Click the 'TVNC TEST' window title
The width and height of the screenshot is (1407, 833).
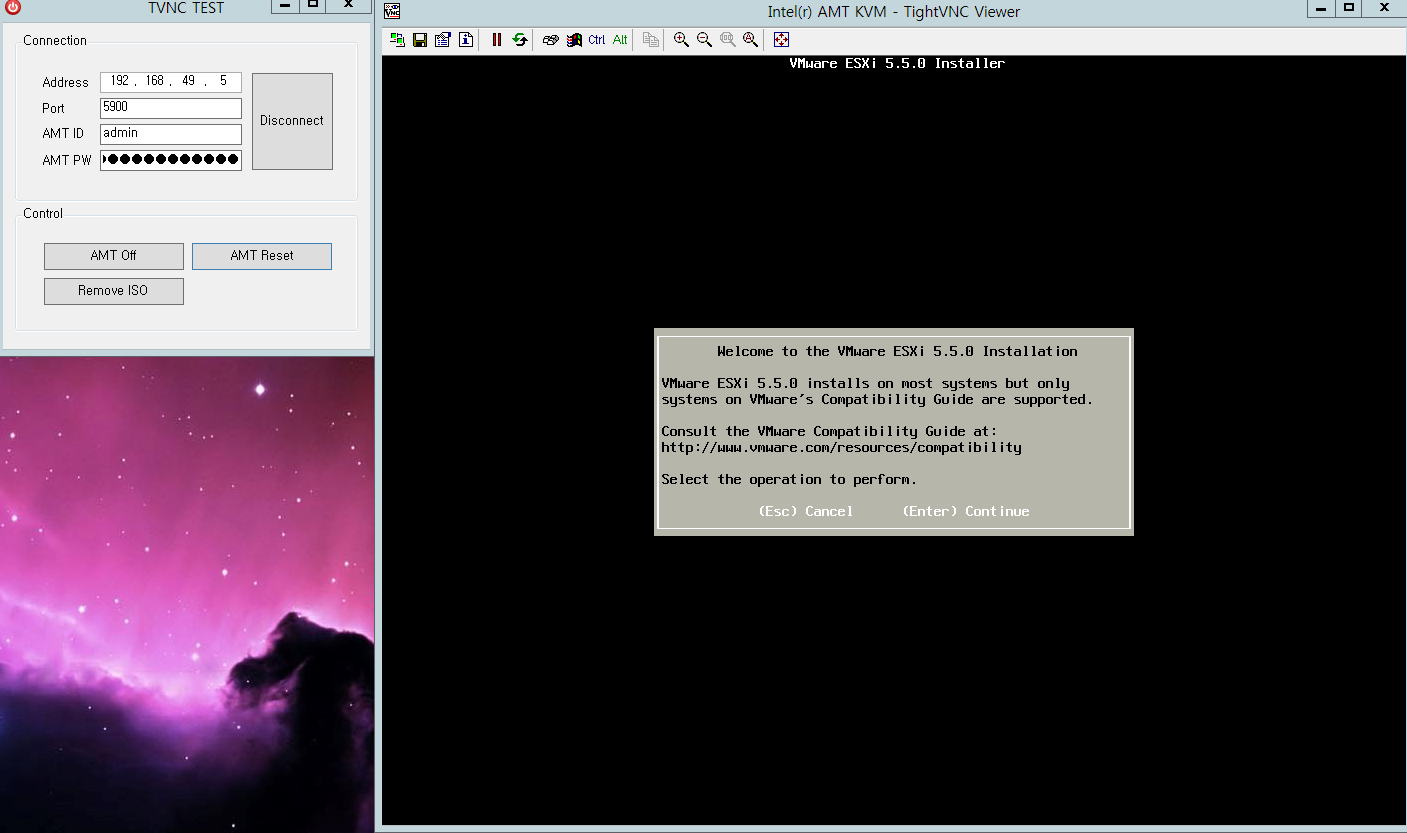pyautogui.click(x=186, y=7)
